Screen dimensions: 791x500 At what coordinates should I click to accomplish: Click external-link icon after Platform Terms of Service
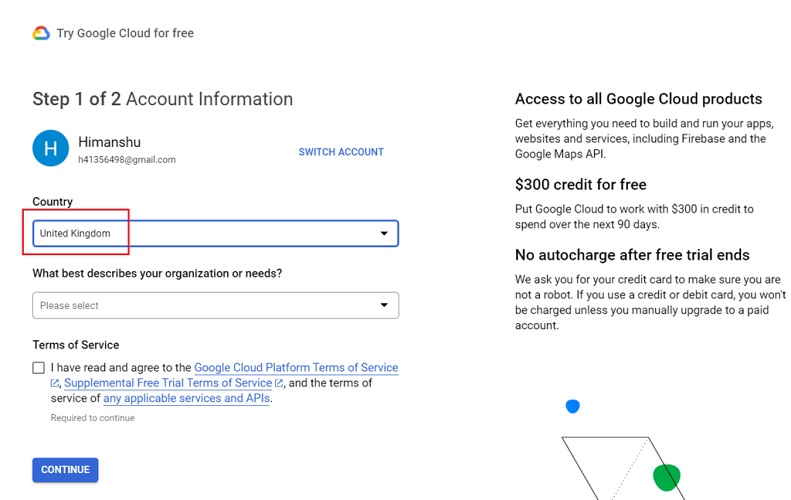[x=55, y=383]
